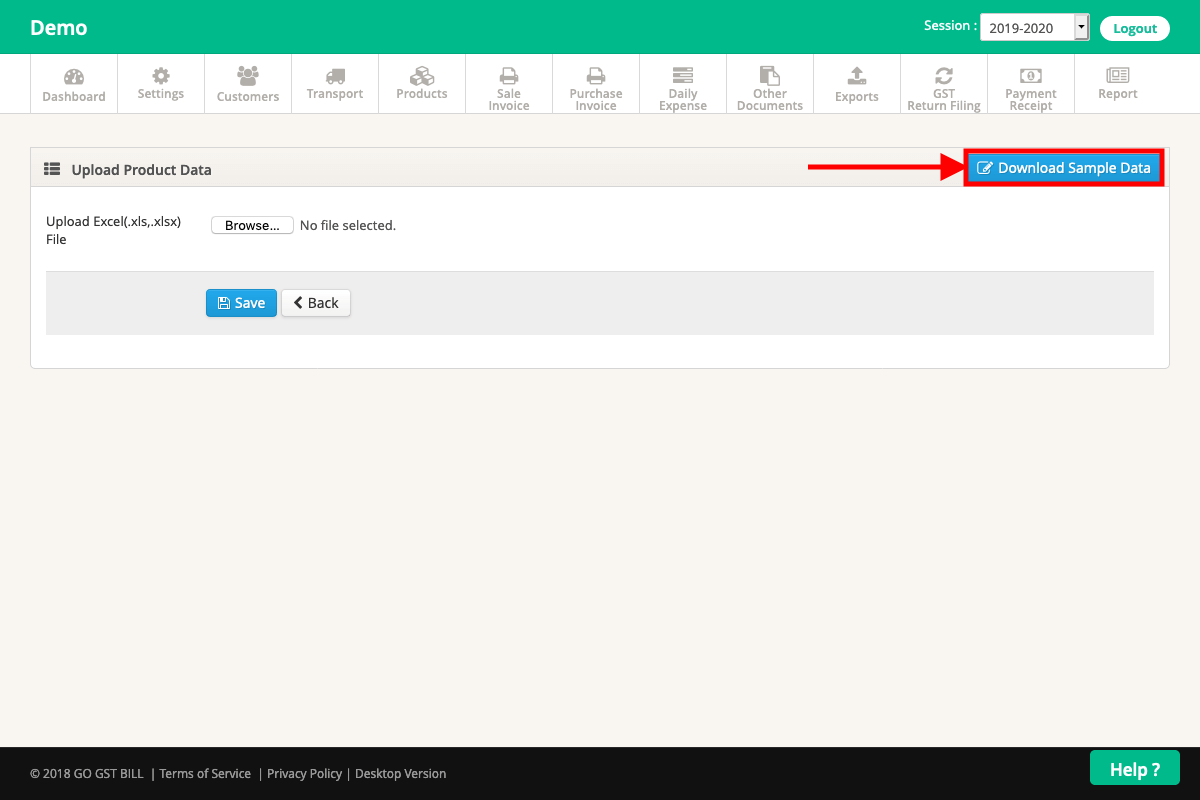This screenshot has height=800, width=1200.
Task: Expand the Session year dropdown
Action: click(x=1034, y=28)
